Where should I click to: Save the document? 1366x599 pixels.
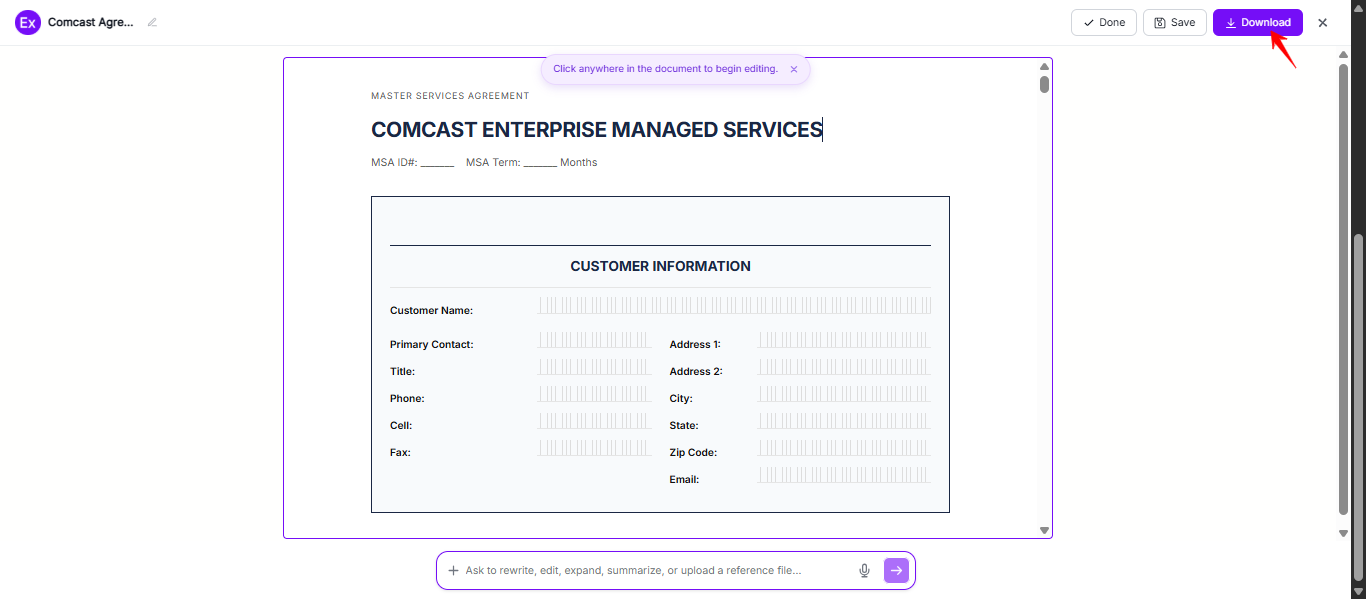tap(1175, 22)
